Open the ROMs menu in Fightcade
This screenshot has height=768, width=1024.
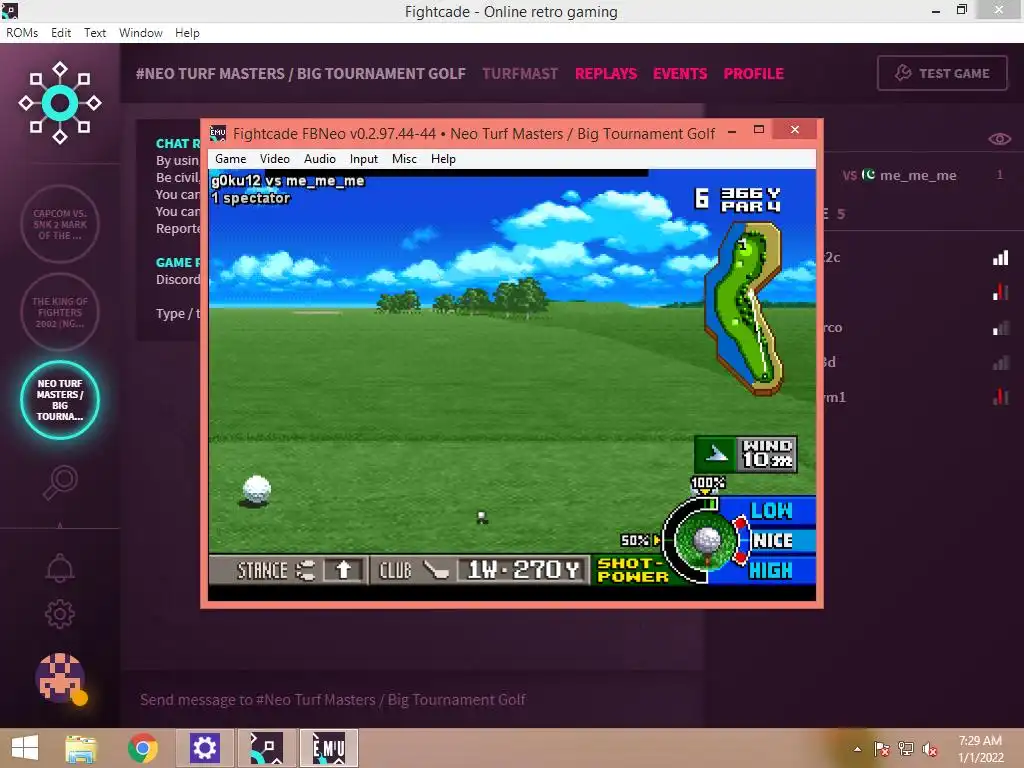(x=22, y=33)
